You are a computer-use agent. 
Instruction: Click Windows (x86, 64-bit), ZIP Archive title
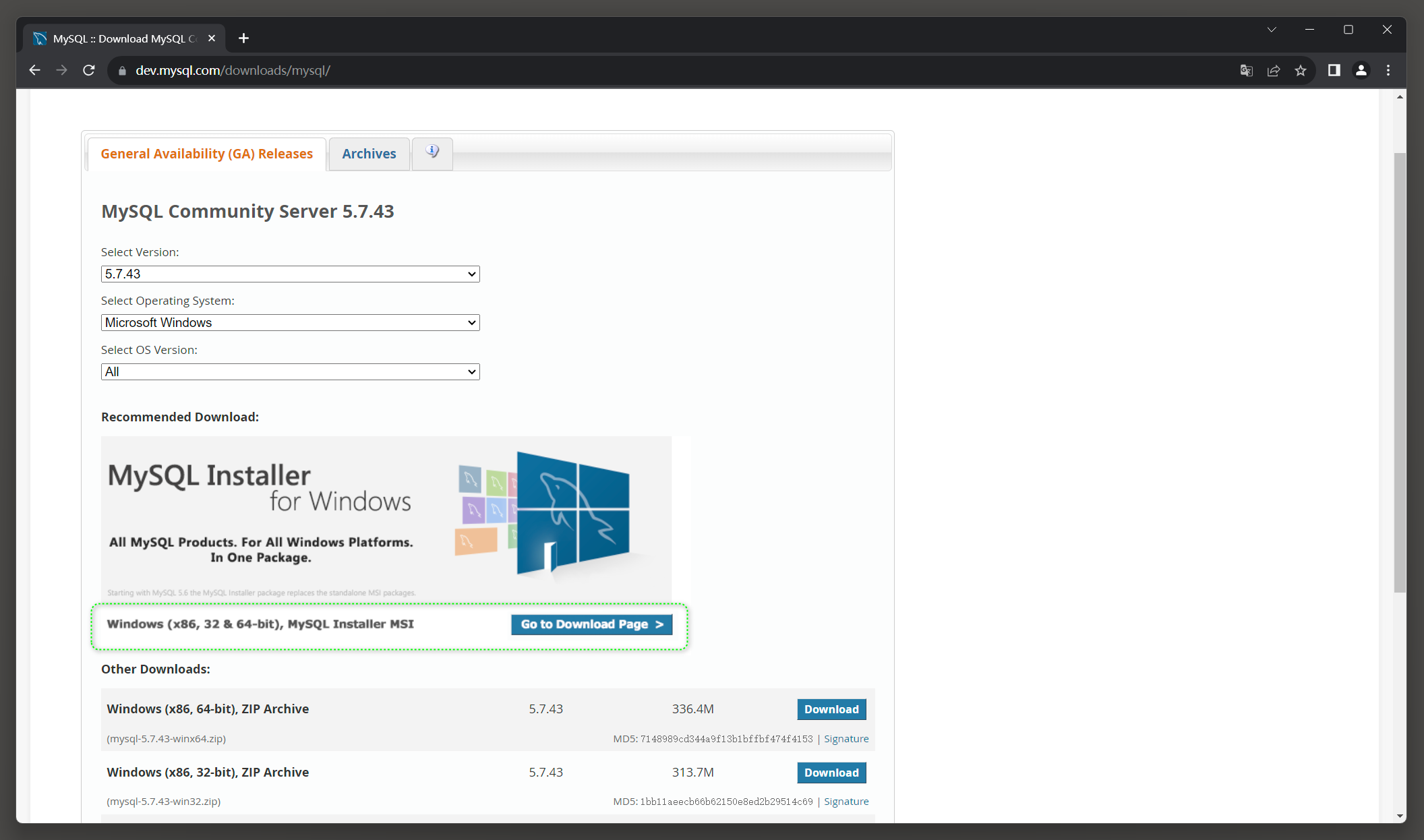(208, 709)
